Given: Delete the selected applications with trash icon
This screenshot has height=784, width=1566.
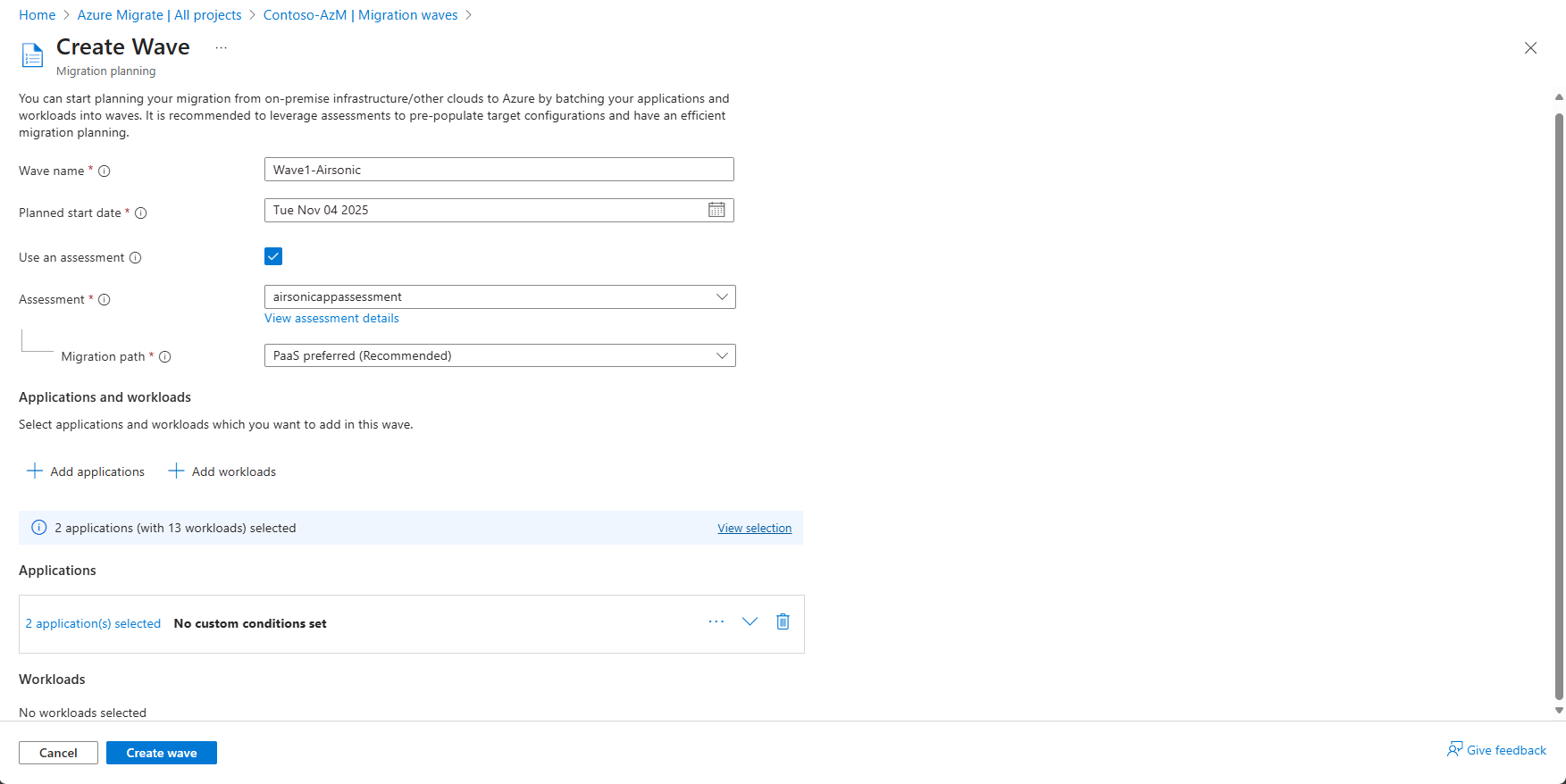Looking at the screenshot, I should [x=783, y=621].
